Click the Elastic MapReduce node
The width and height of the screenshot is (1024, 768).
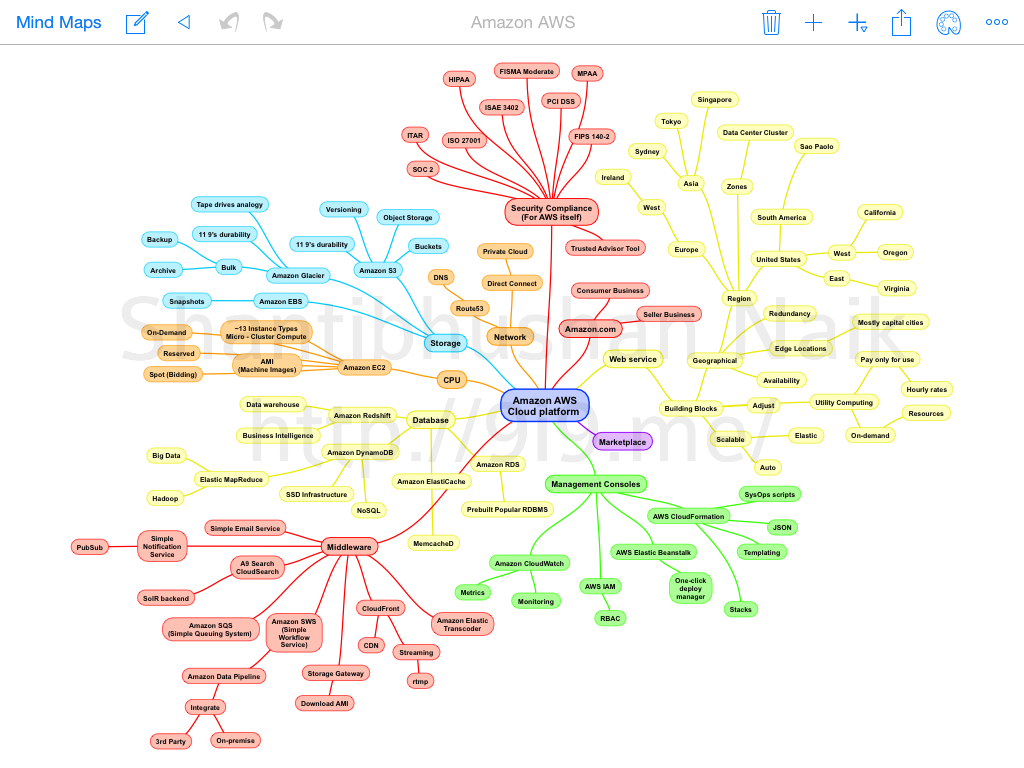231,479
